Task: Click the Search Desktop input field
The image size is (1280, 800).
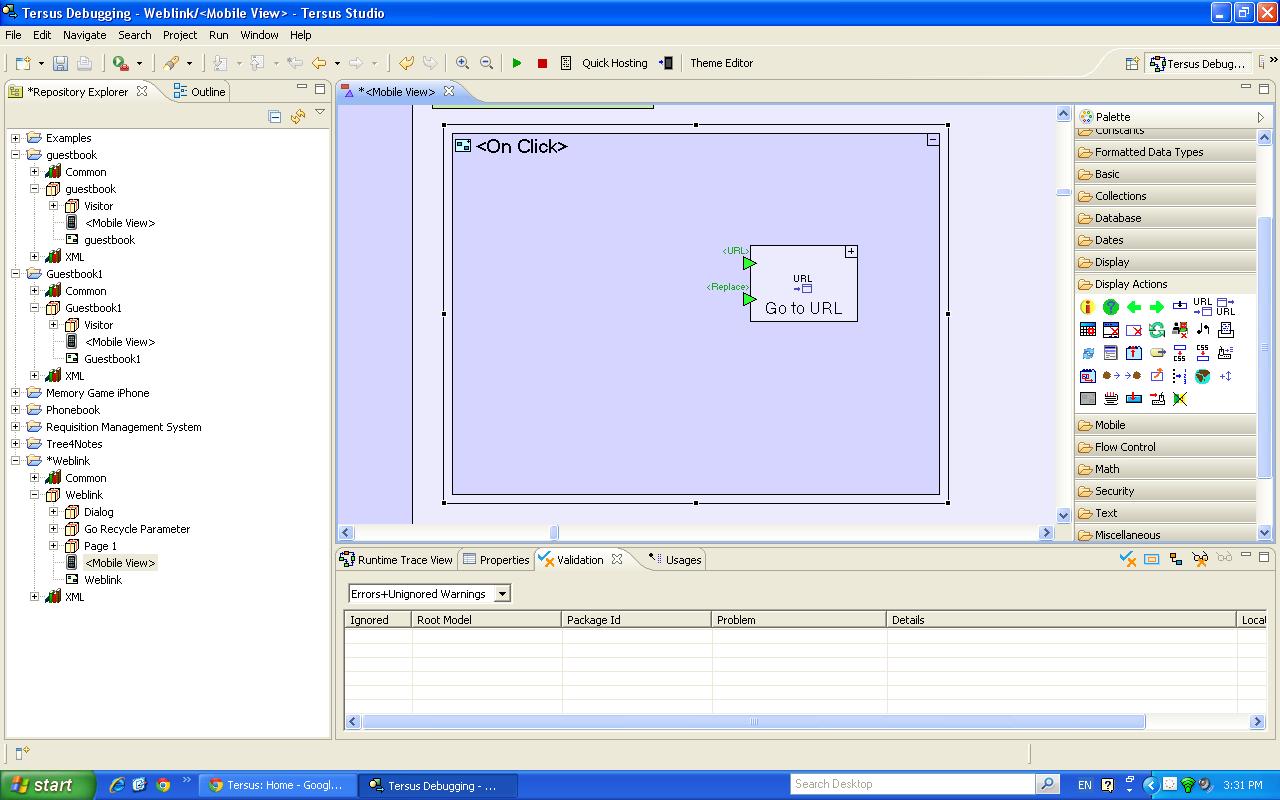Action: coord(913,784)
